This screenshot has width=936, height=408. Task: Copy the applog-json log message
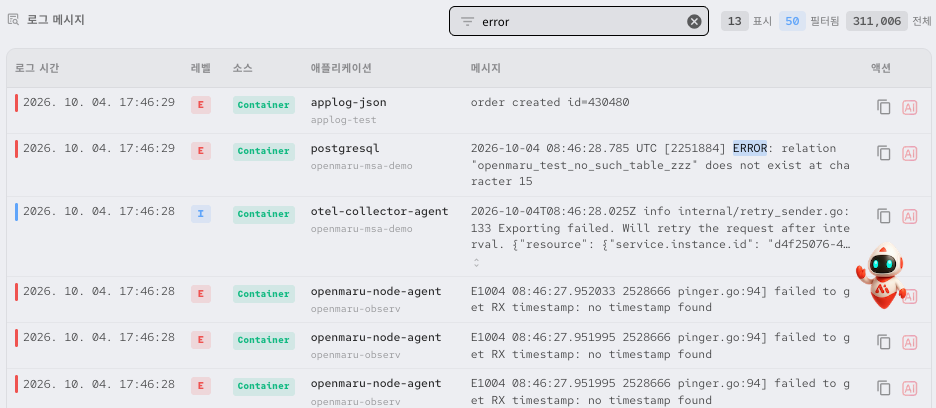(x=883, y=107)
